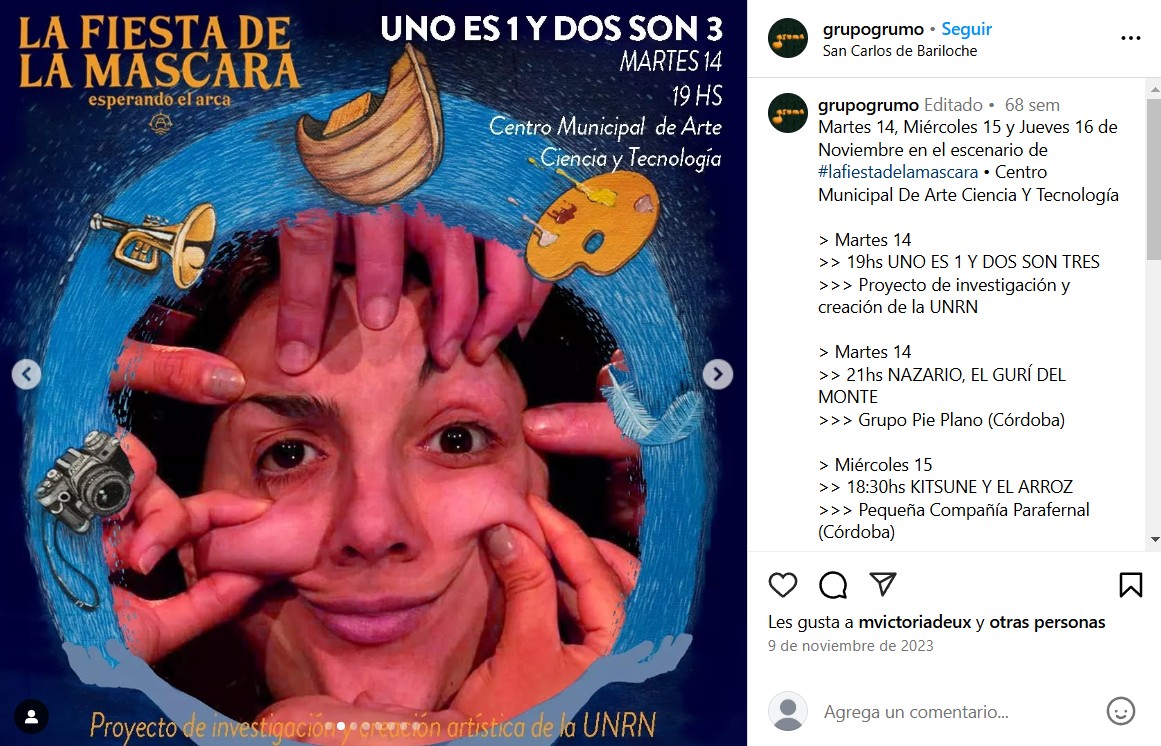
Task: Share the post via paper plane icon
Action: (883, 584)
